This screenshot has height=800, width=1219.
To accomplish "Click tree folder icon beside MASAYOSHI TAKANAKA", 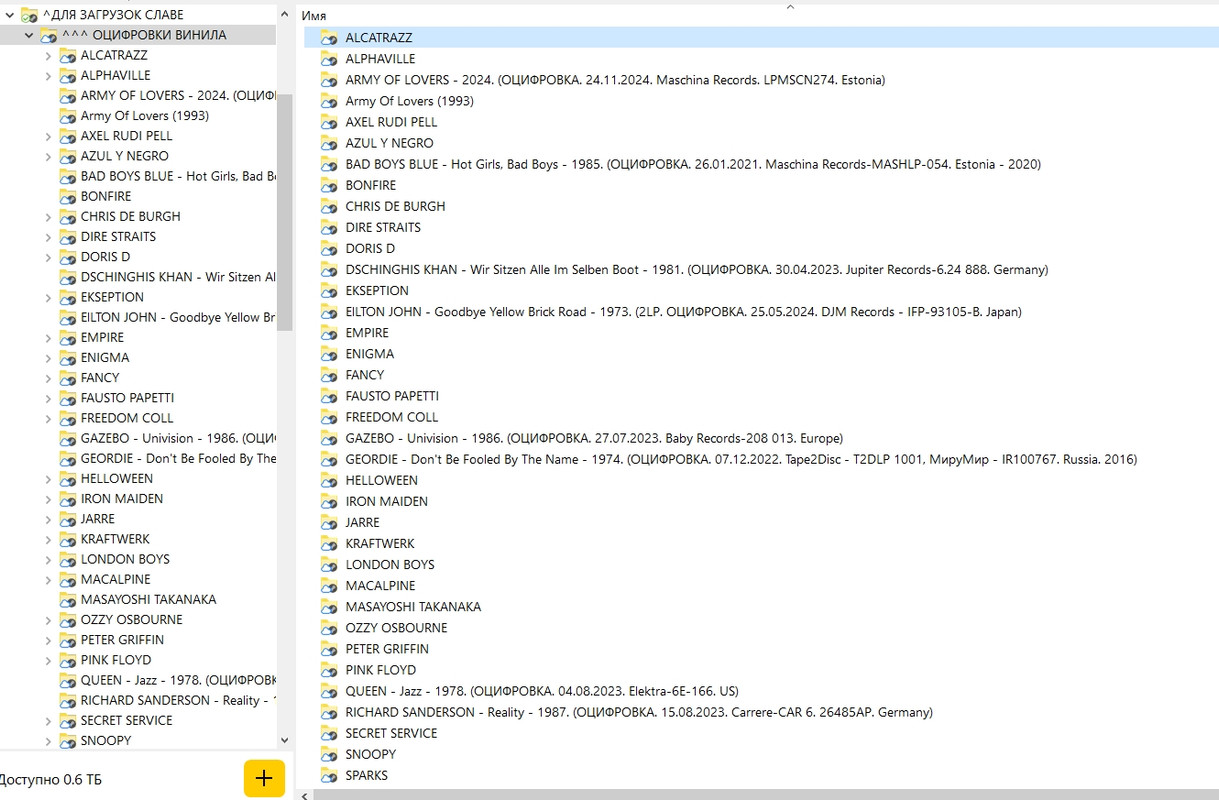I will 67,600.
